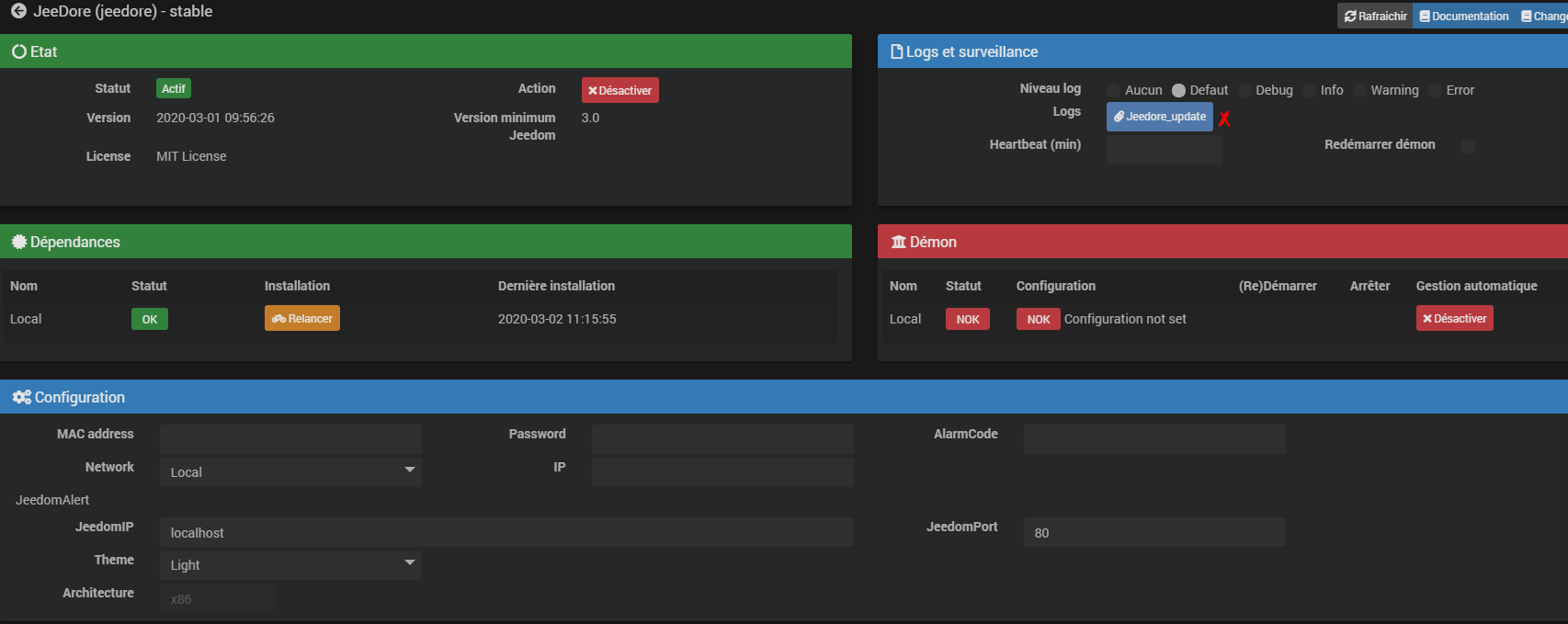Click the Rafraichir refresh button
The width and height of the screenshot is (1568, 624).
[x=1375, y=16]
